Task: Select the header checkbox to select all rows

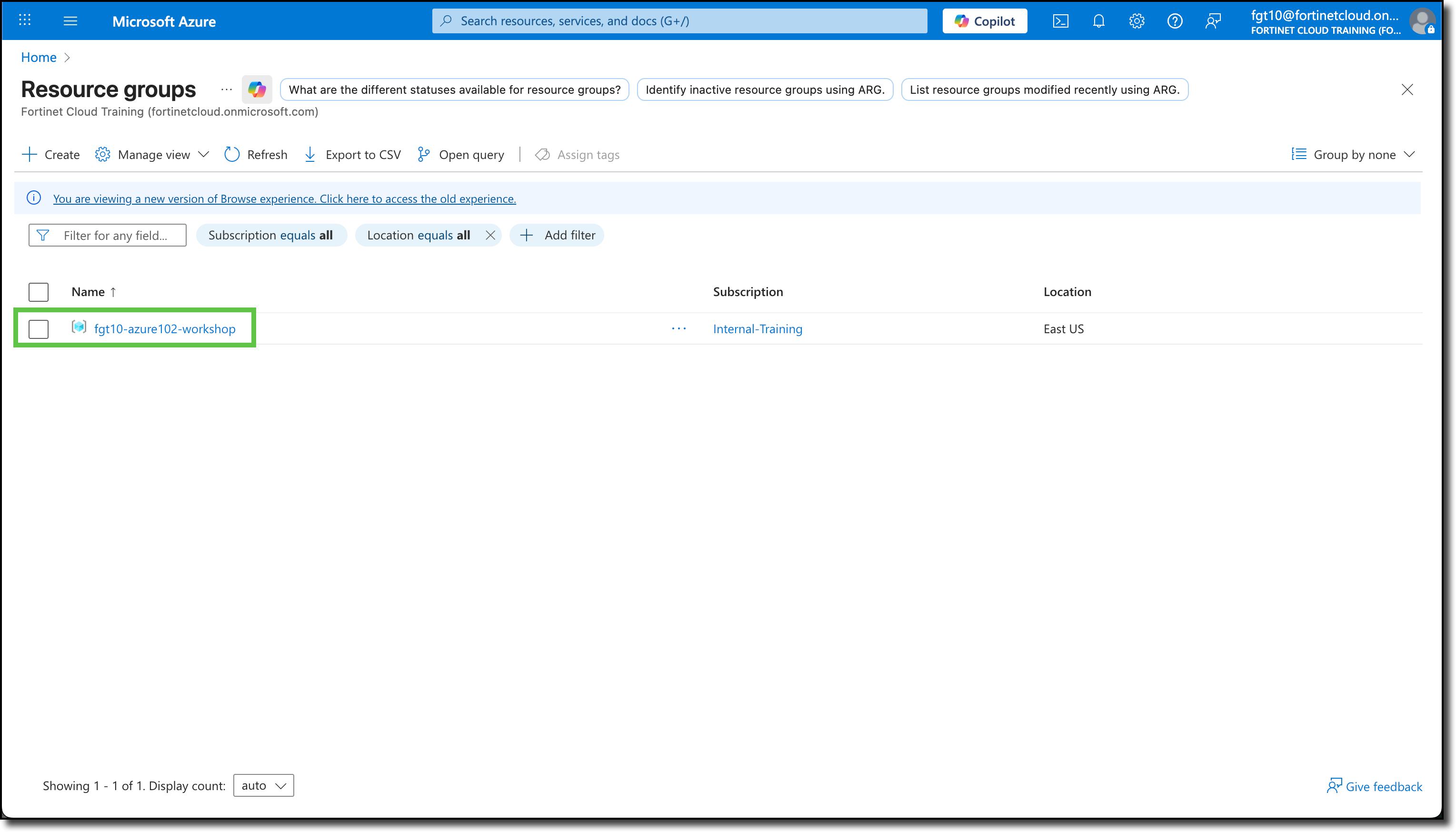Action: coord(38,291)
